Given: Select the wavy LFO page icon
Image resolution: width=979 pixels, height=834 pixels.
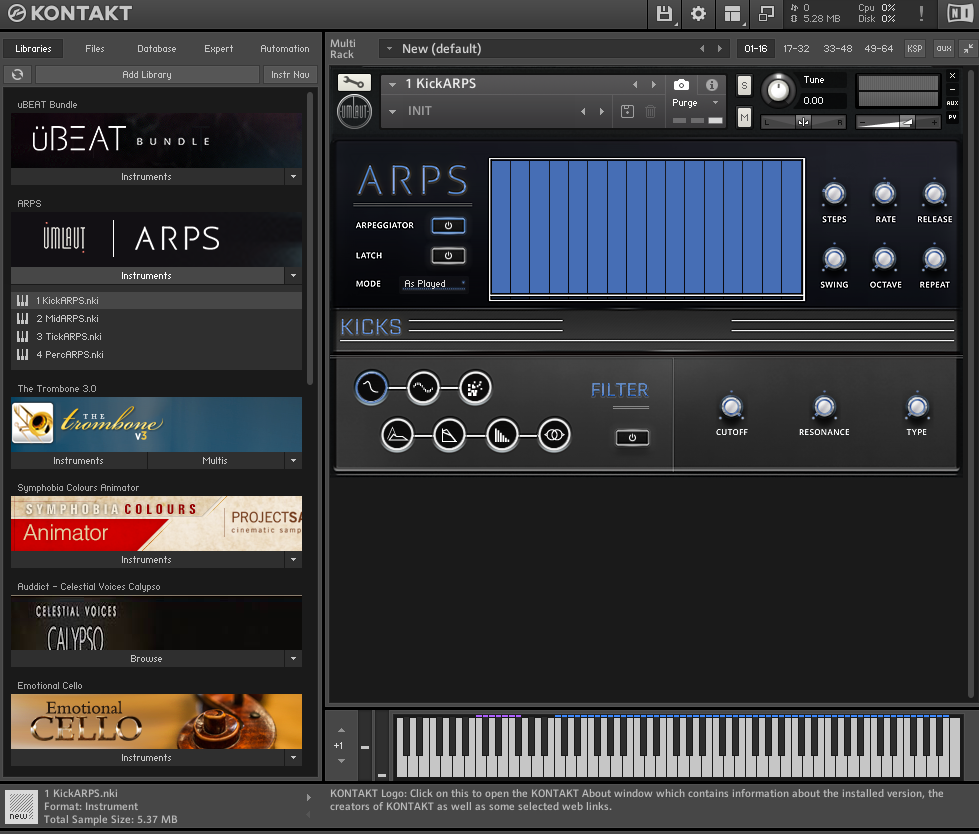Looking at the screenshot, I should click(x=423, y=388).
